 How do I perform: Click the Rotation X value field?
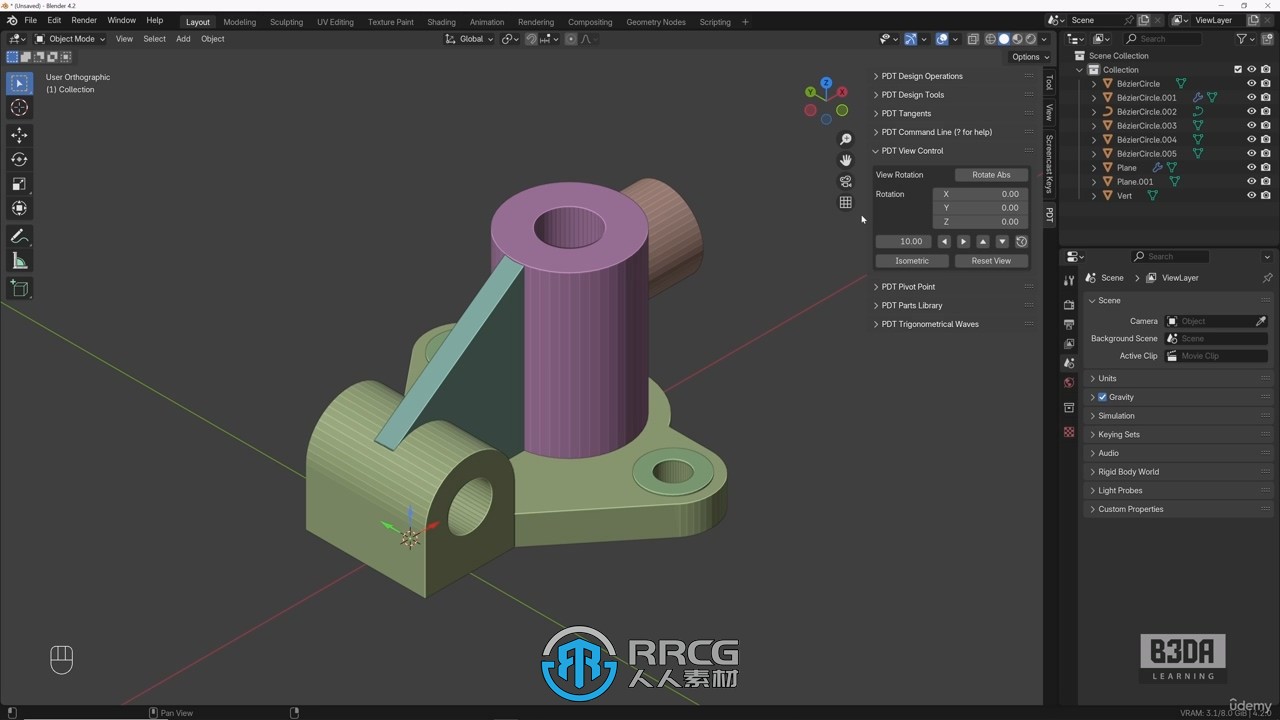980,194
